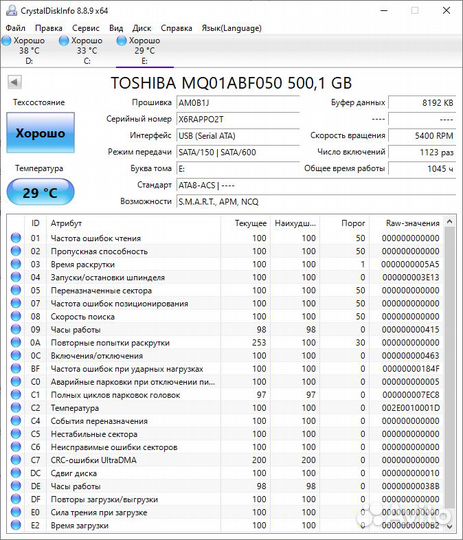Click the 29 °C temperature indicator
Screen dimensions: 463x540
click(40, 193)
